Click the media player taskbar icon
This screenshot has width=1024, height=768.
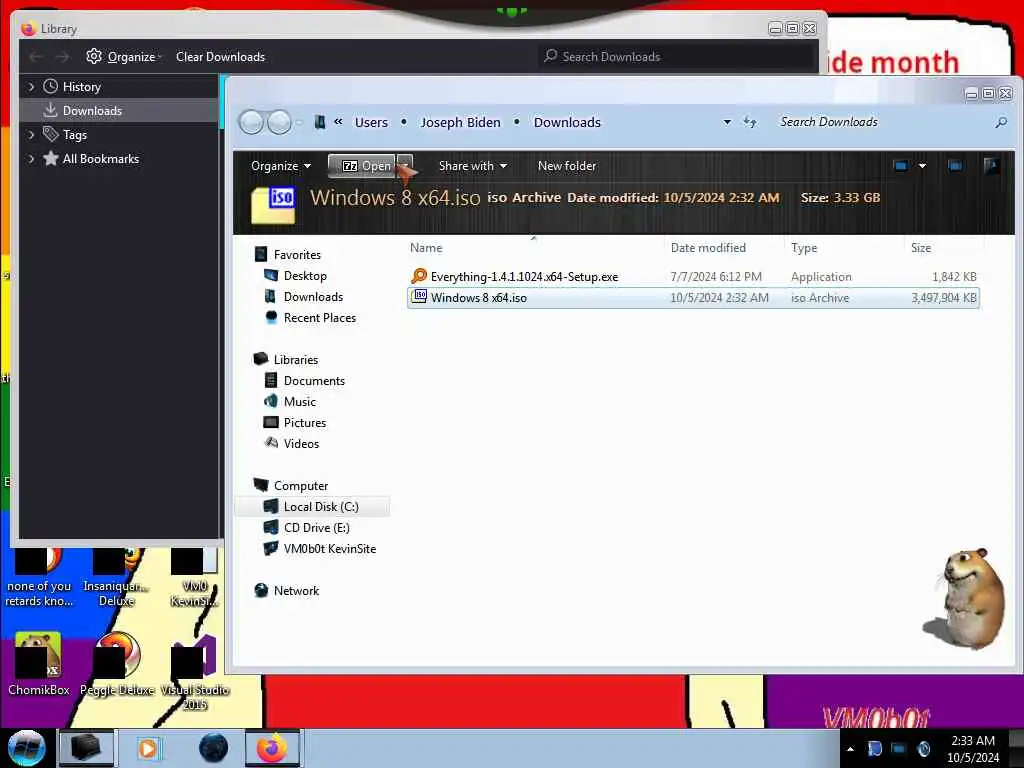click(148, 748)
